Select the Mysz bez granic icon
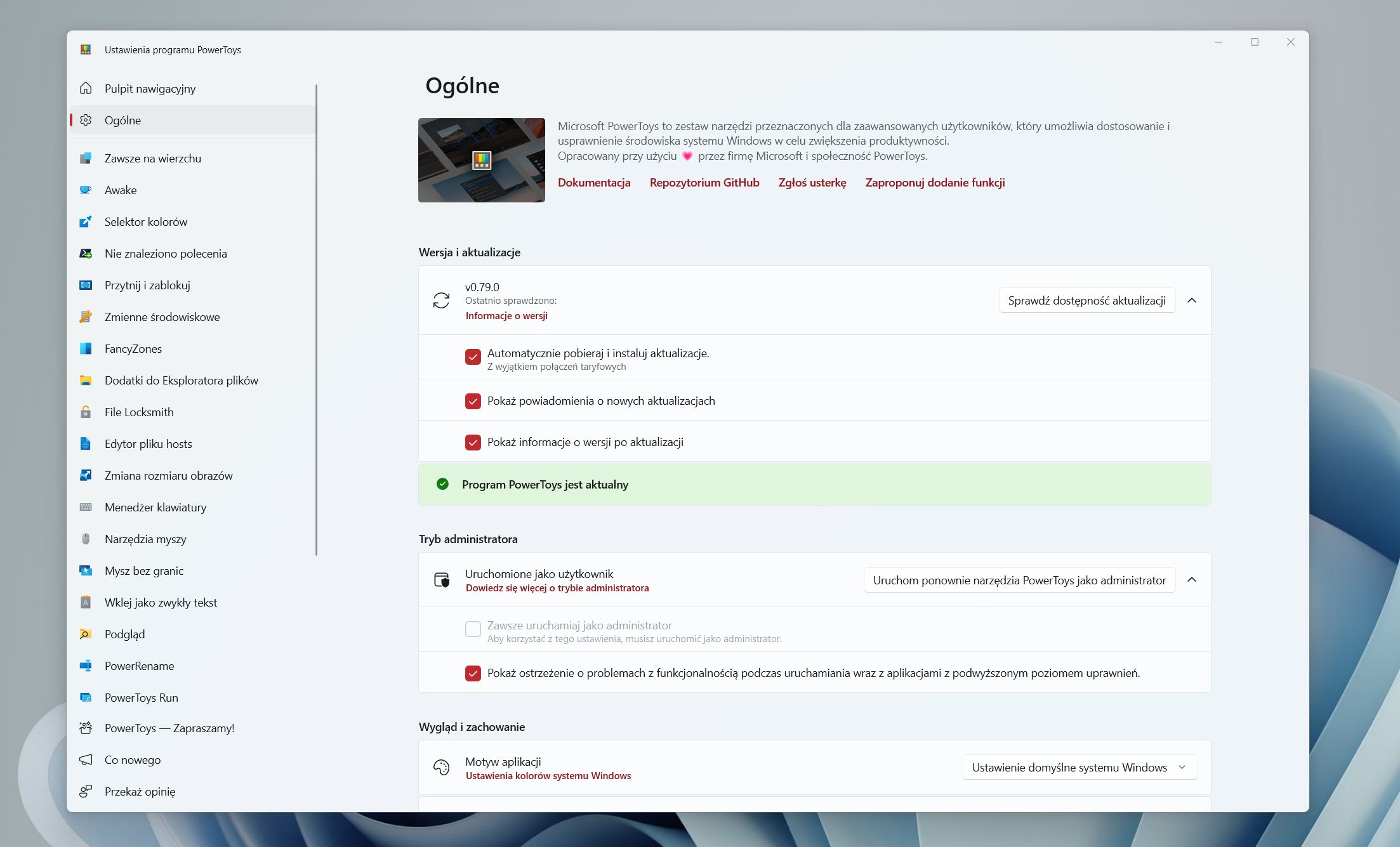Image resolution: width=1400 pixels, height=847 pixels. click(86, 570)
